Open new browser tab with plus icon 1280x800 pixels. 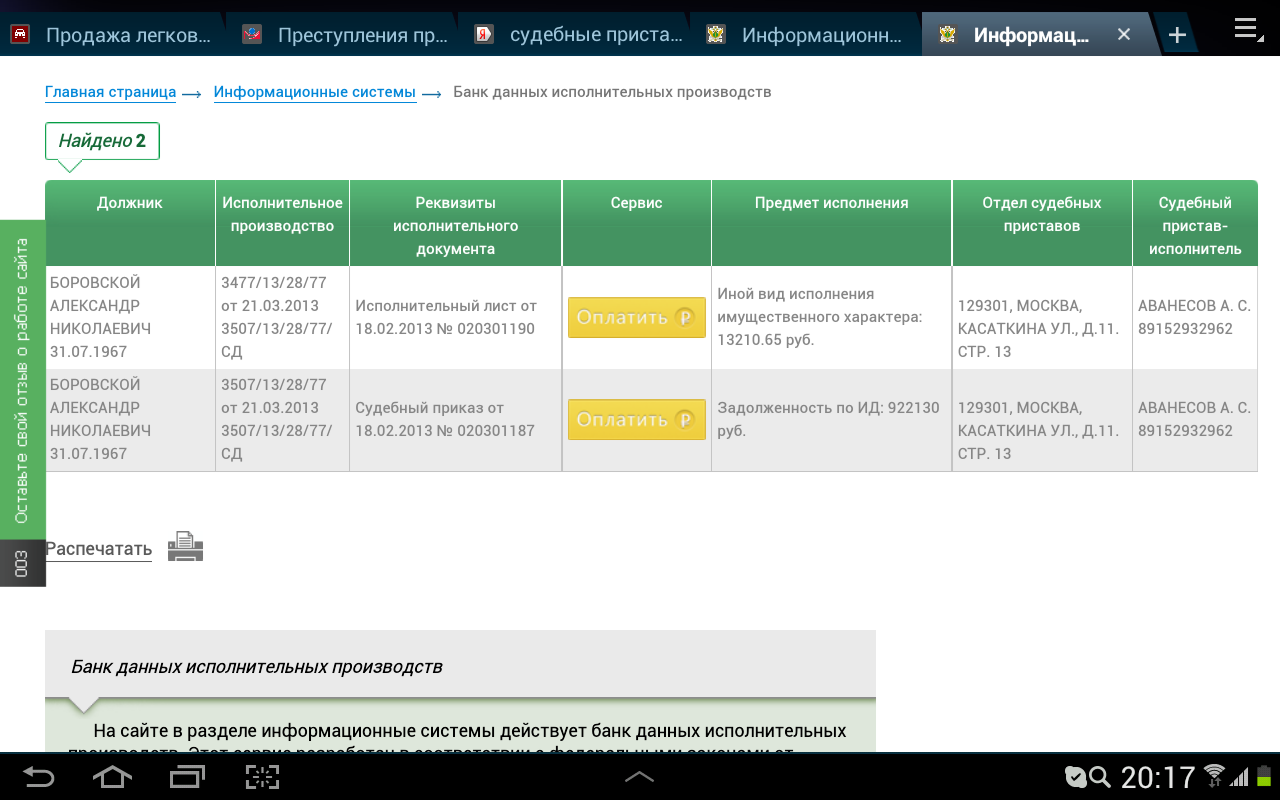coord(1177,35)
